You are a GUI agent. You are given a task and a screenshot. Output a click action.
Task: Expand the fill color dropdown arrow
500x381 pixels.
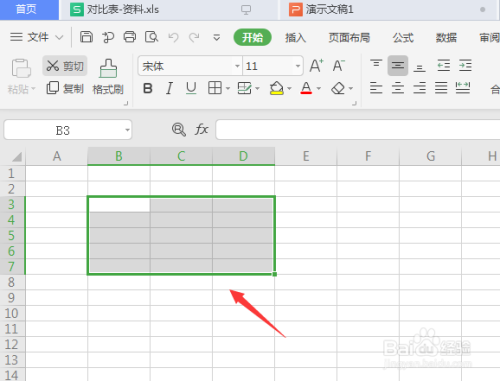pos(289,88)
